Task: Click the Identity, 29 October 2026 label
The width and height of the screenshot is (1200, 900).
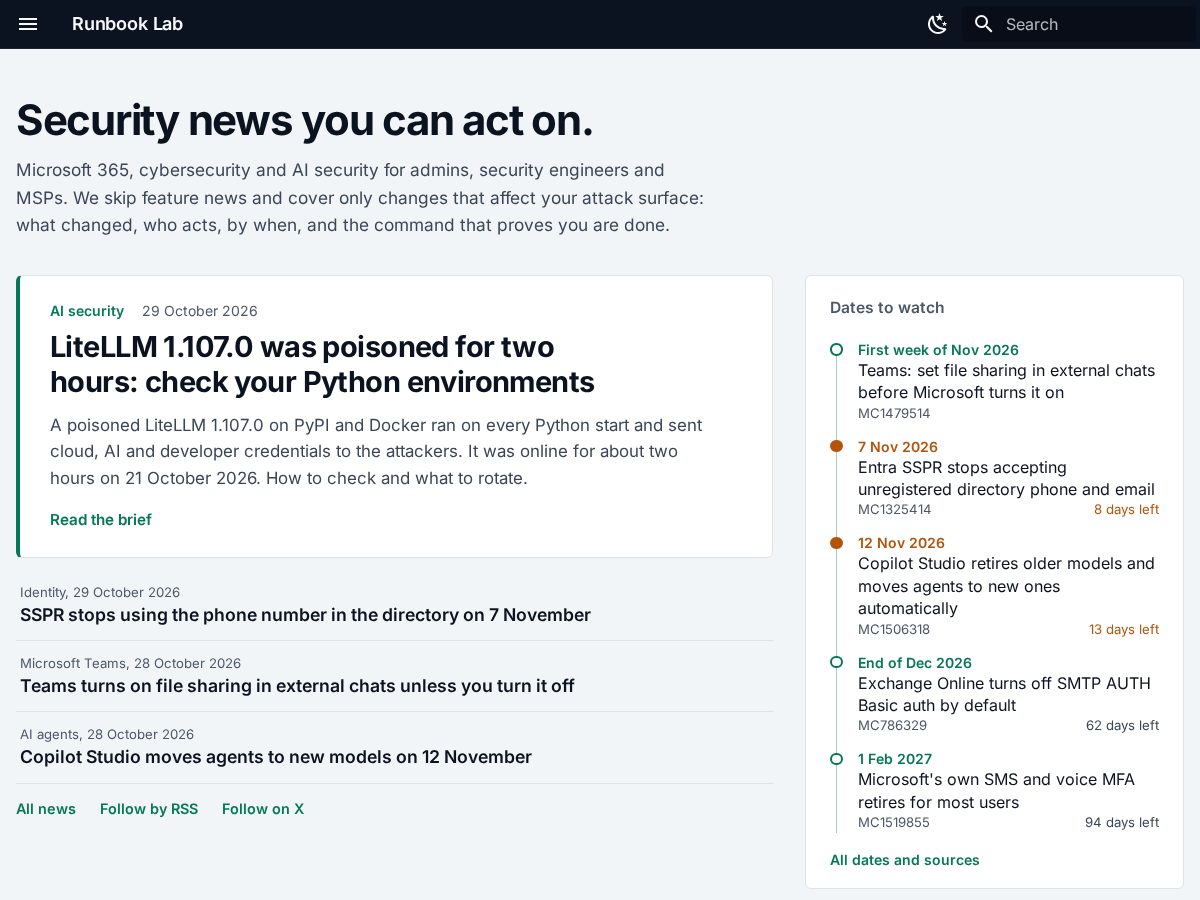Action: click(x=100, y=592)
